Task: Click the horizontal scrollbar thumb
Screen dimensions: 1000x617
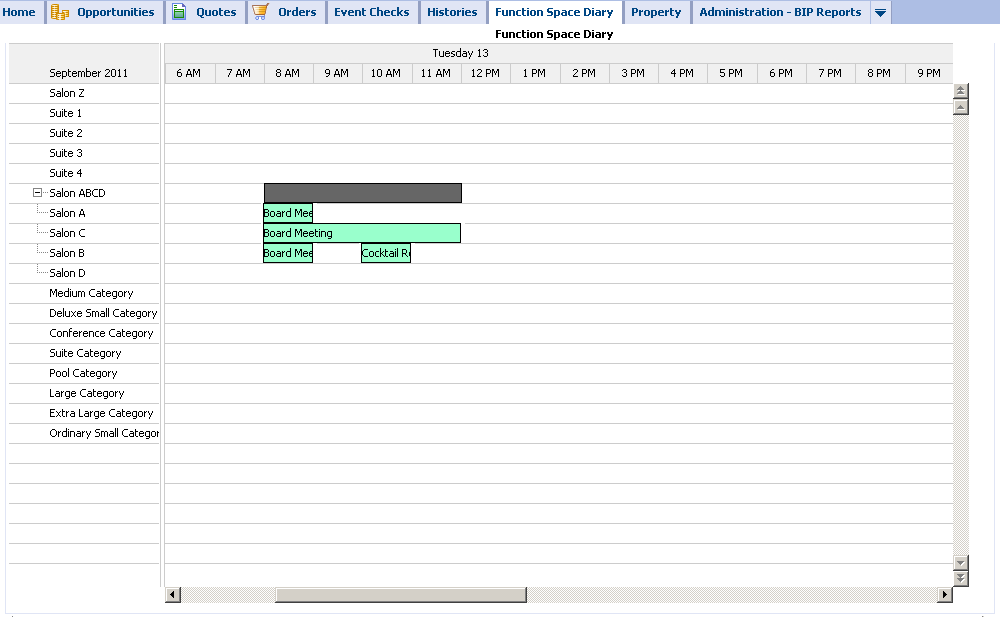Action: click(x=399, y=594)
